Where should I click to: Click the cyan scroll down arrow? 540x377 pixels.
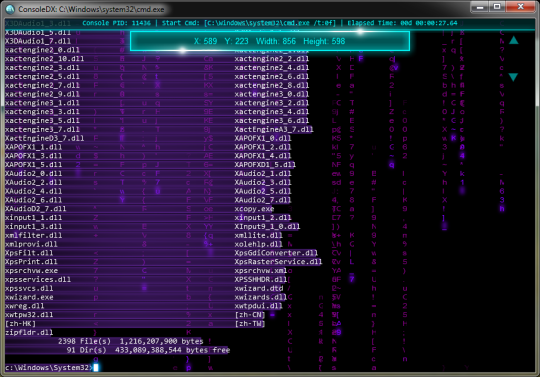tap(513, 77)
